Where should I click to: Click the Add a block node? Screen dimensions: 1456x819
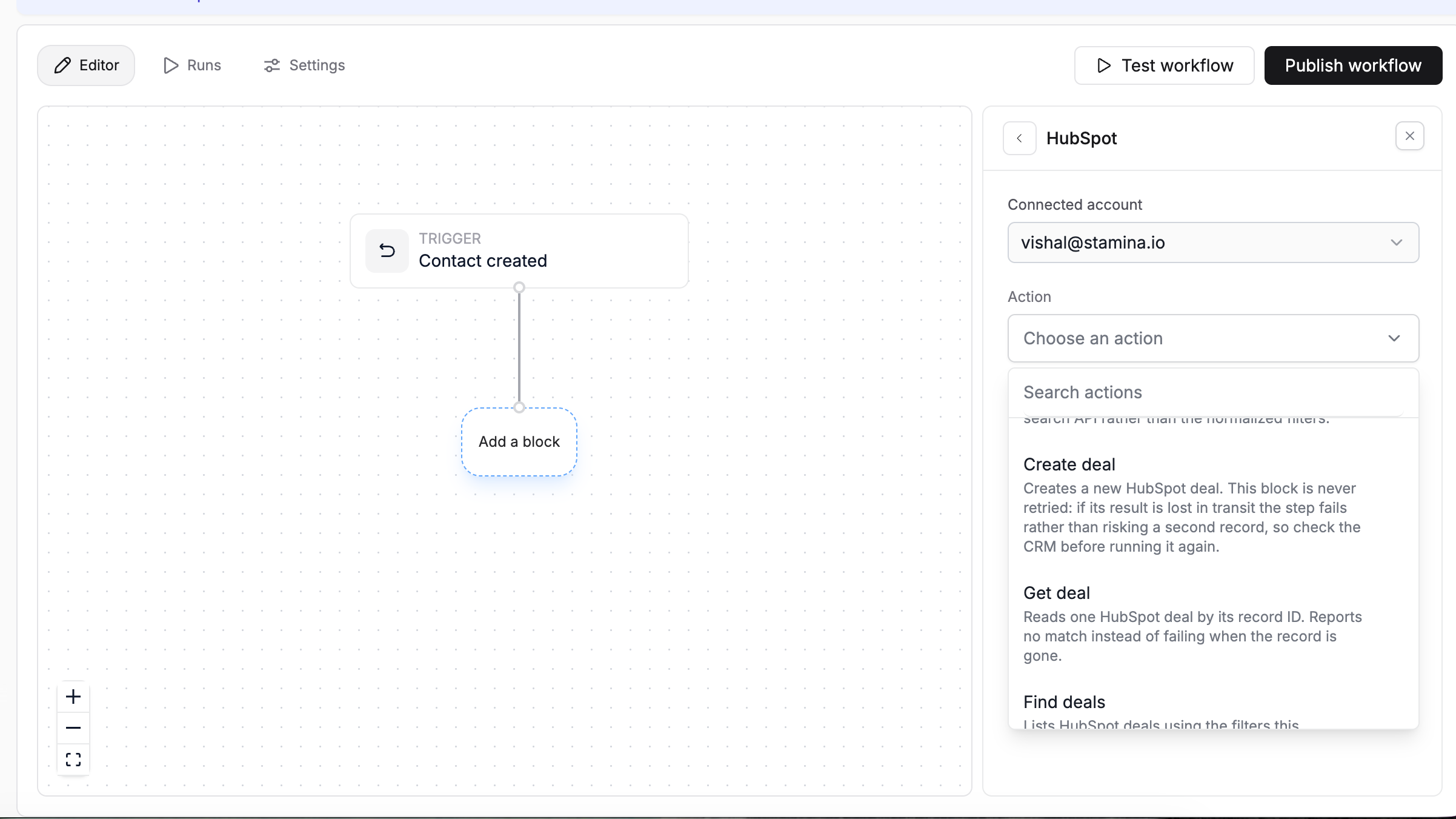[519, 442]
